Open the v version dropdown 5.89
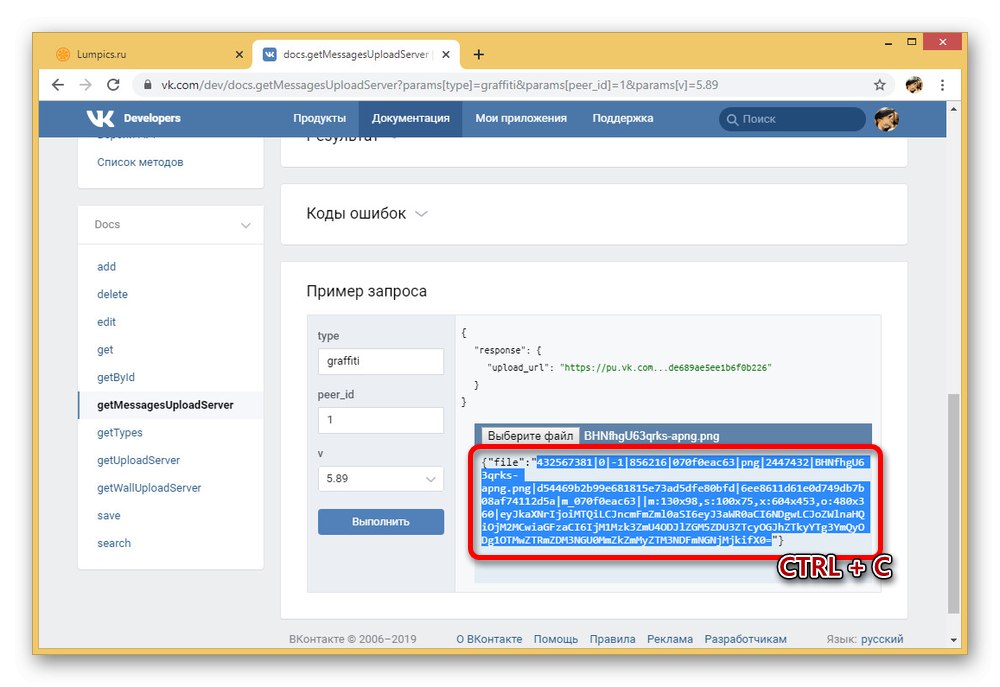Viewport: 1000px width, 687px height. pyautogui.click(x=381, y=478)
